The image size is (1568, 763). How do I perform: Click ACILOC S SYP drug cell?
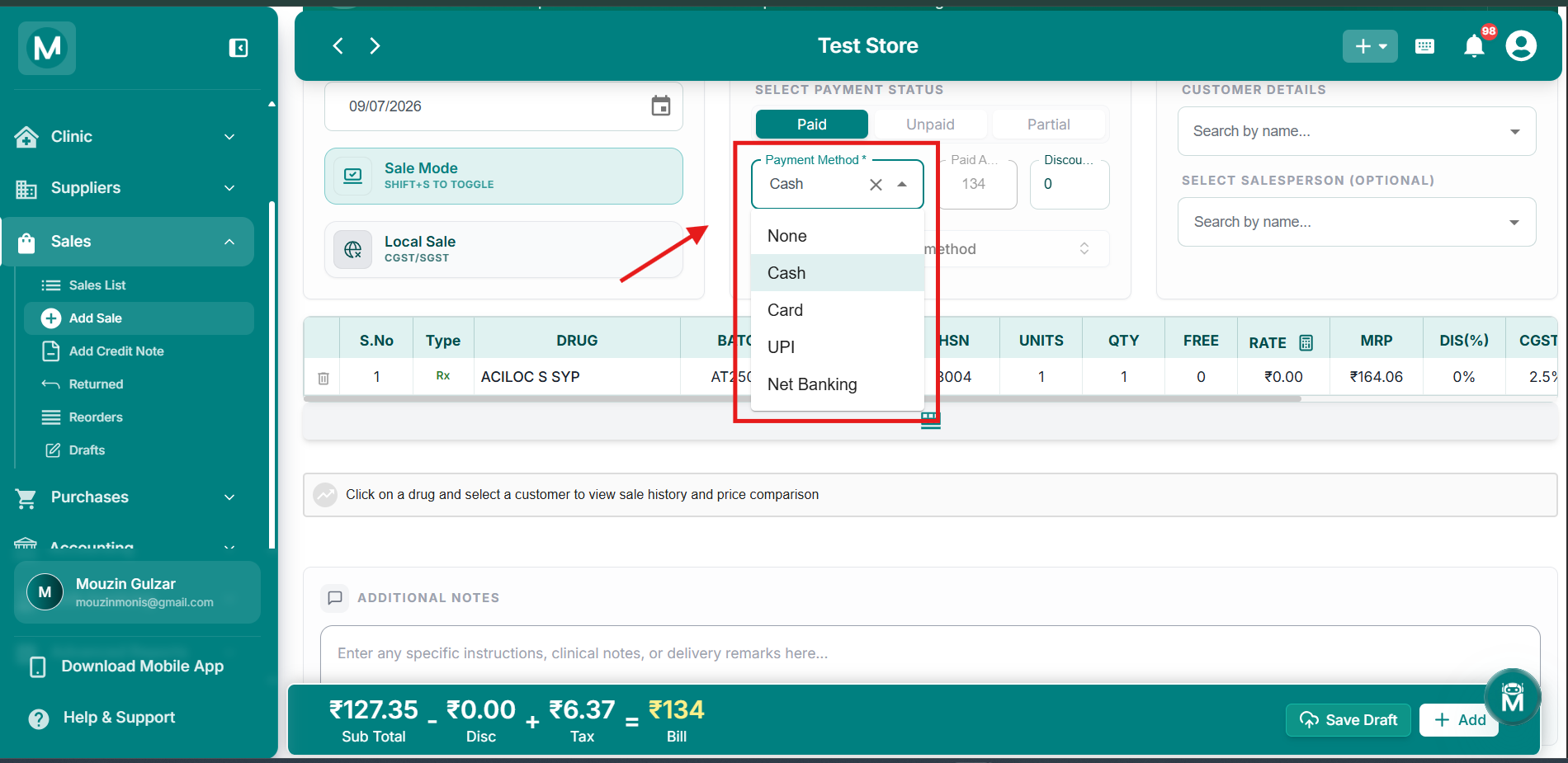[577, 377]
